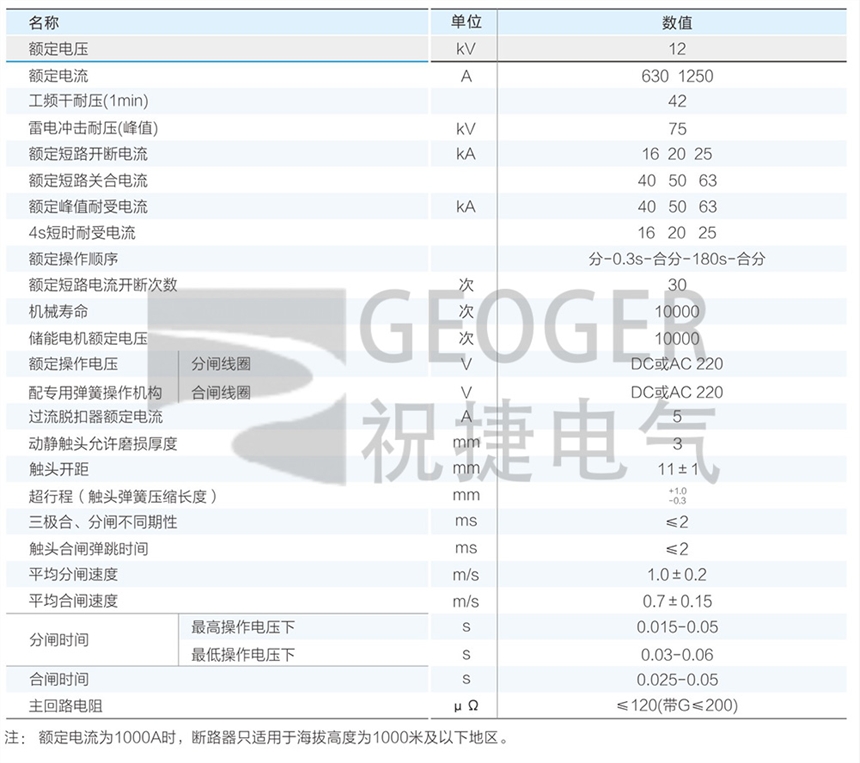Screen dimensions: 860x763
Task: Click the 单位 column header
Action: pos(466,22)
